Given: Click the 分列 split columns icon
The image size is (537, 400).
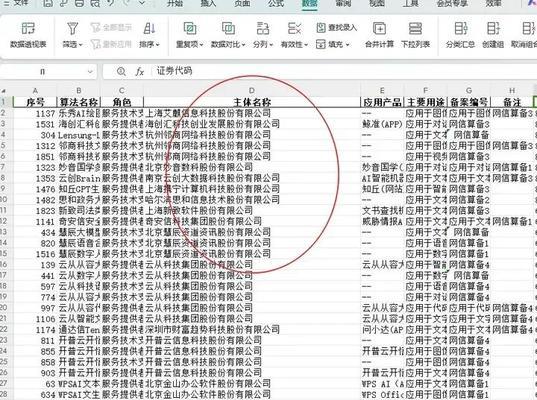Looking at the screenshot, I should tap(263, 28).
